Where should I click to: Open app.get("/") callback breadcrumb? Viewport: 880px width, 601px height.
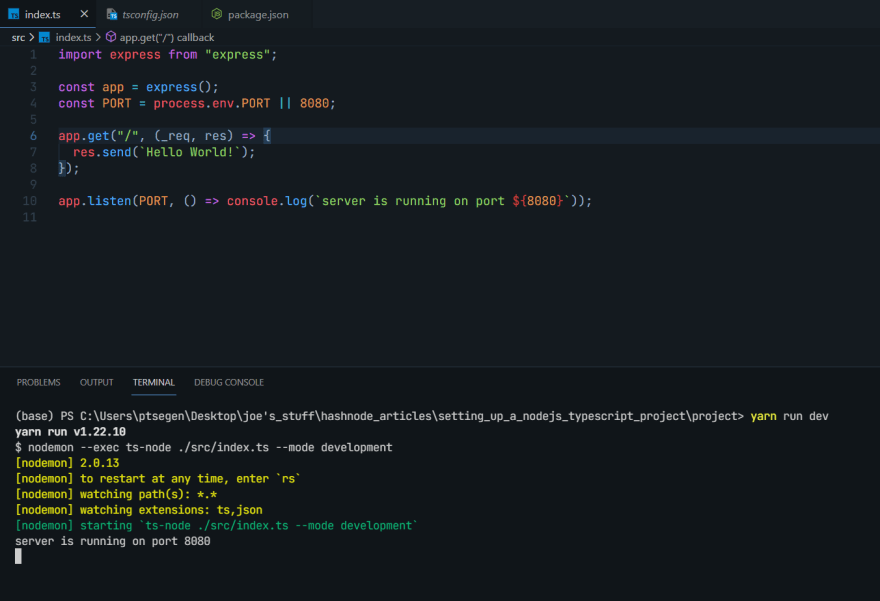click(167, 38)
